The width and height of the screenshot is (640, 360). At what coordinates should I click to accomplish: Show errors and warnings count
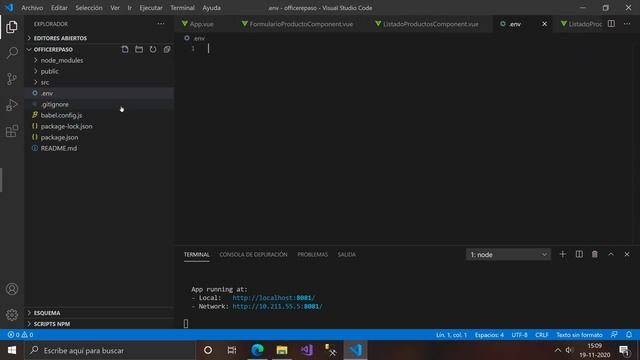[20, 335]
